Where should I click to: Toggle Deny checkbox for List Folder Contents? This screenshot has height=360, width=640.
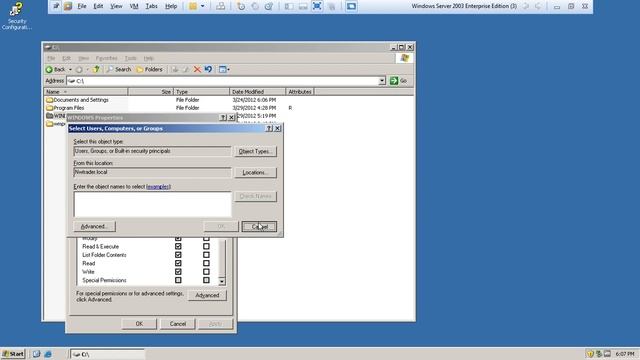click(206, 255)
